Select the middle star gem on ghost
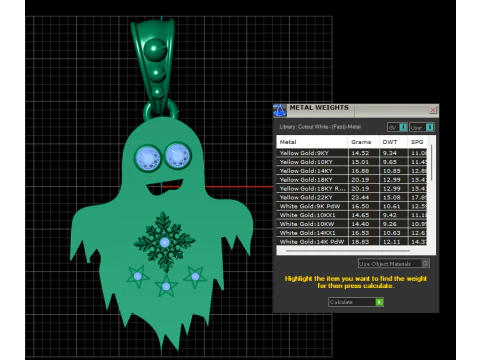This screenshot has width=480, height=360. coord(166,286)
